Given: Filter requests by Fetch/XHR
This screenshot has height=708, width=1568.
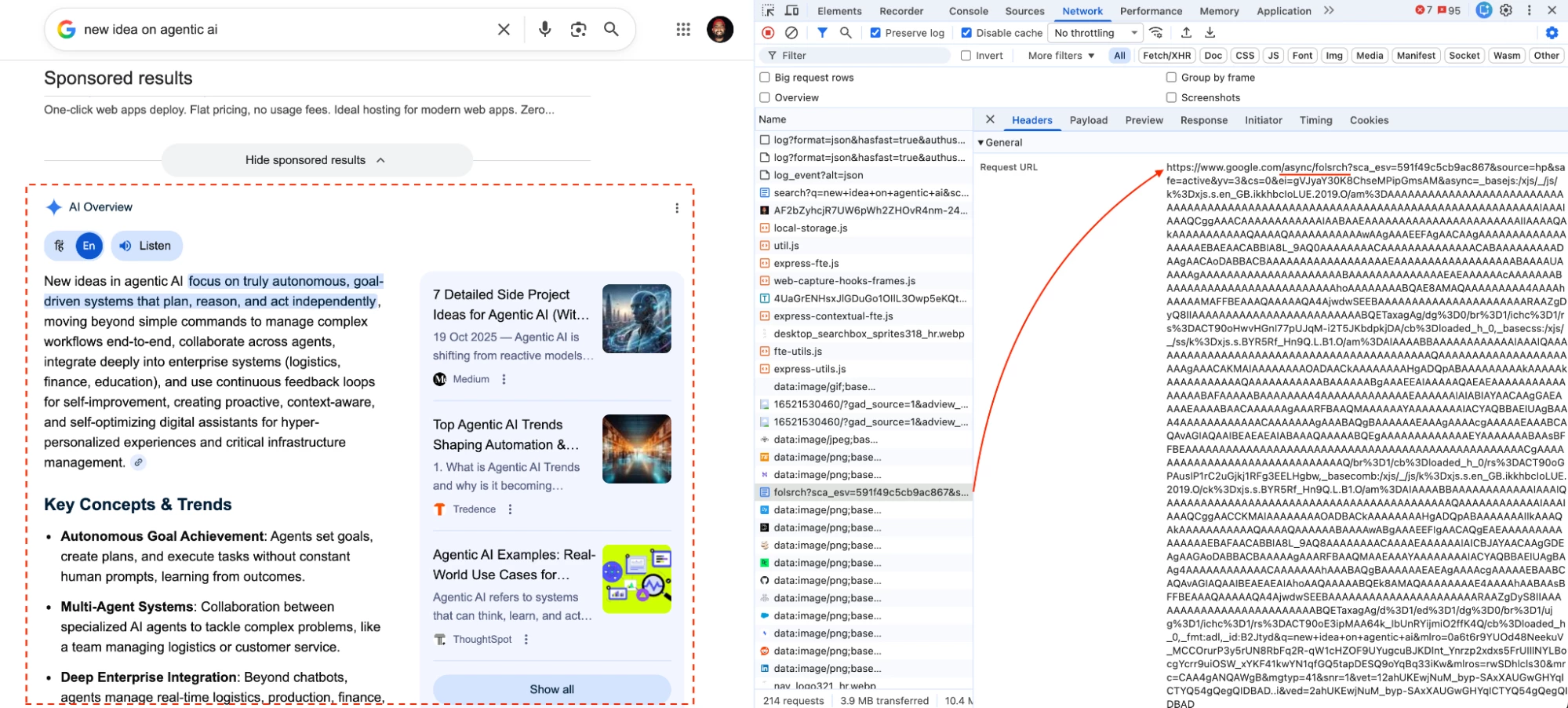Looking at the screenshot, I should tap(1166, 56).
